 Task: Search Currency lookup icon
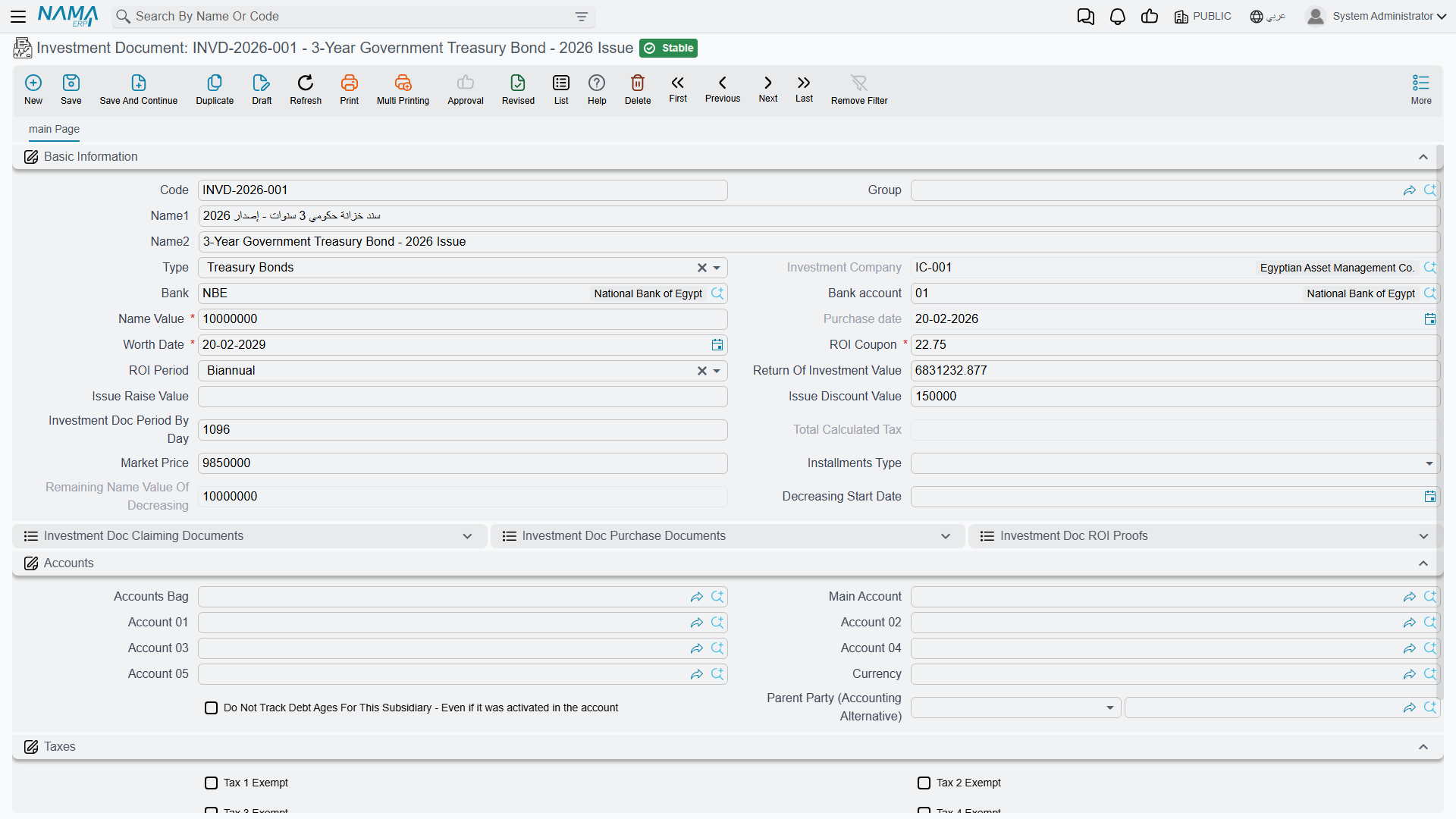(1430, 674)
